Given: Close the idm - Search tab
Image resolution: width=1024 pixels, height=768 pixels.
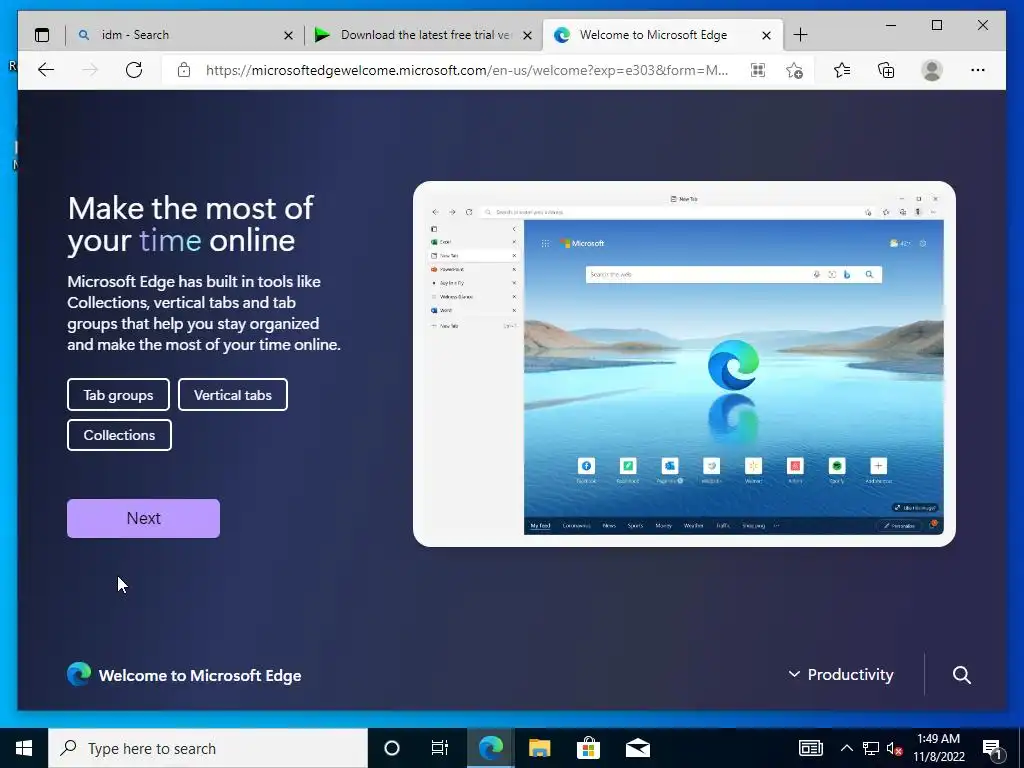Looking at the screenshot, I should 288,35.
